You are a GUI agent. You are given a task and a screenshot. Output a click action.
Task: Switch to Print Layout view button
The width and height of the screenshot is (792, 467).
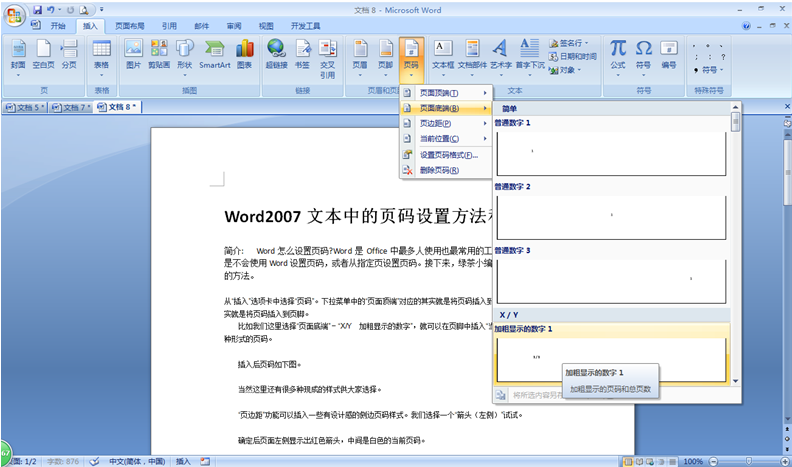point(628,461)
